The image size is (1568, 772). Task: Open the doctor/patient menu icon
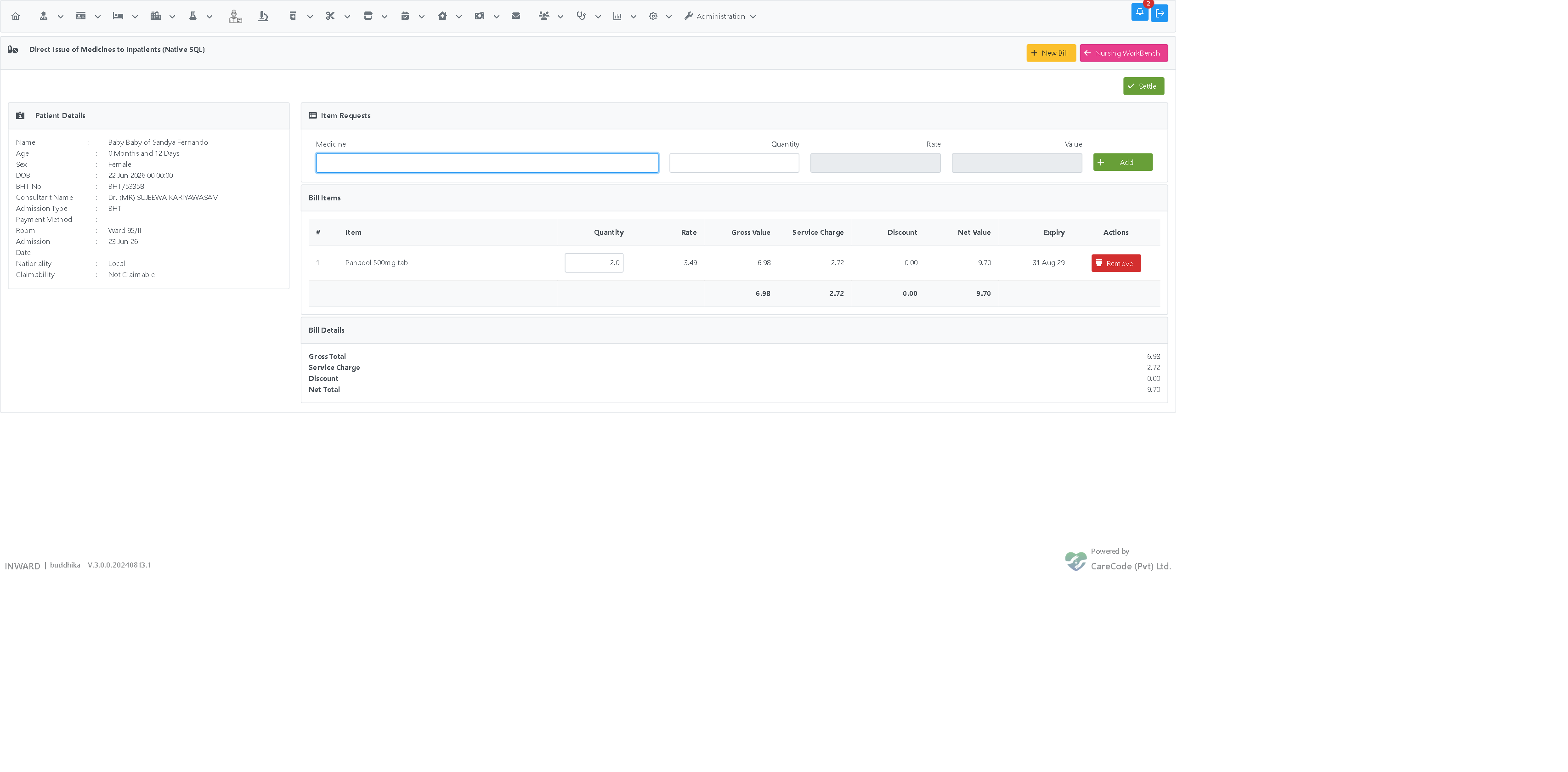coord(43,17)
